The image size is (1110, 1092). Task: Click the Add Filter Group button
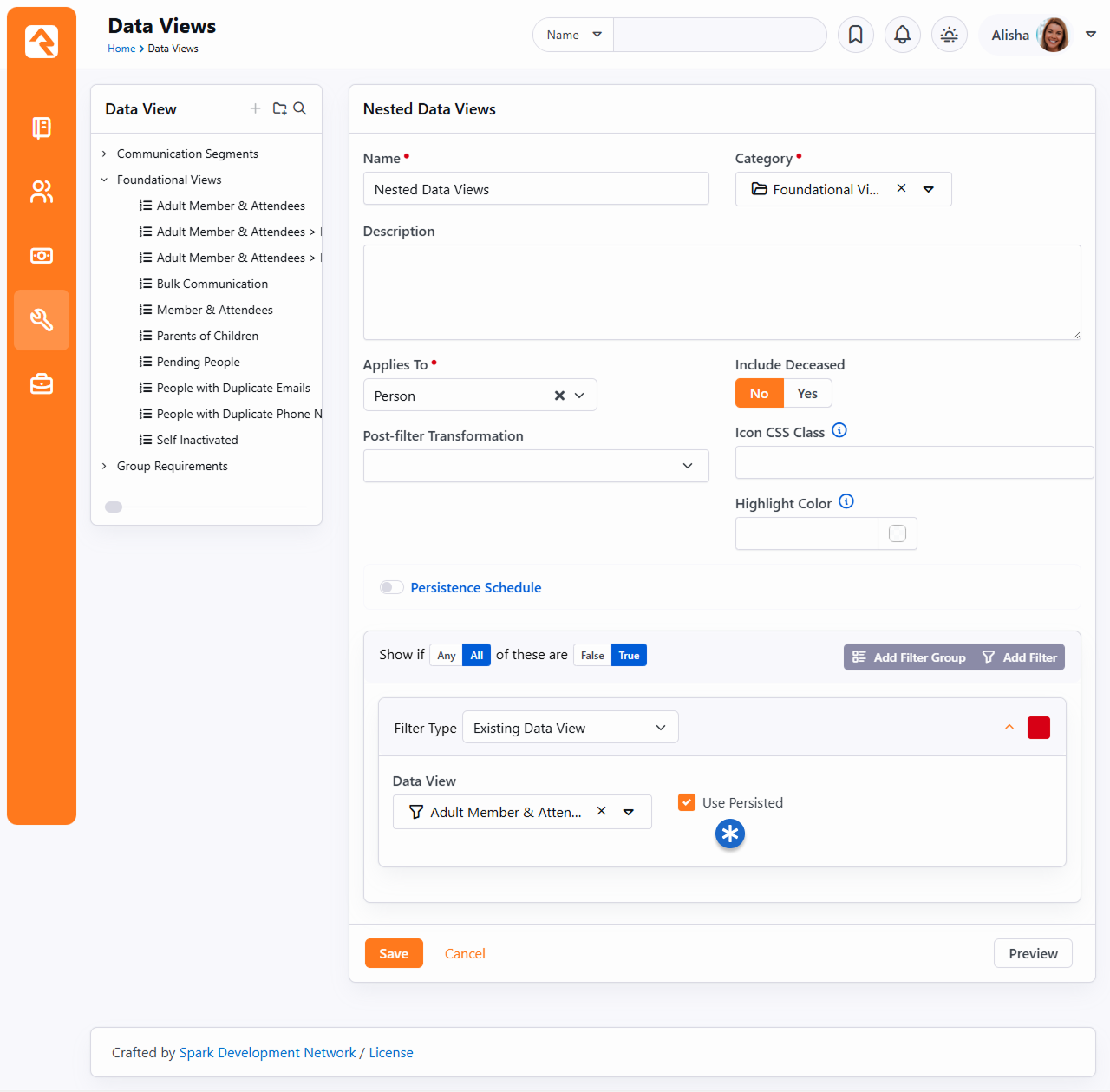click(909, 657)
